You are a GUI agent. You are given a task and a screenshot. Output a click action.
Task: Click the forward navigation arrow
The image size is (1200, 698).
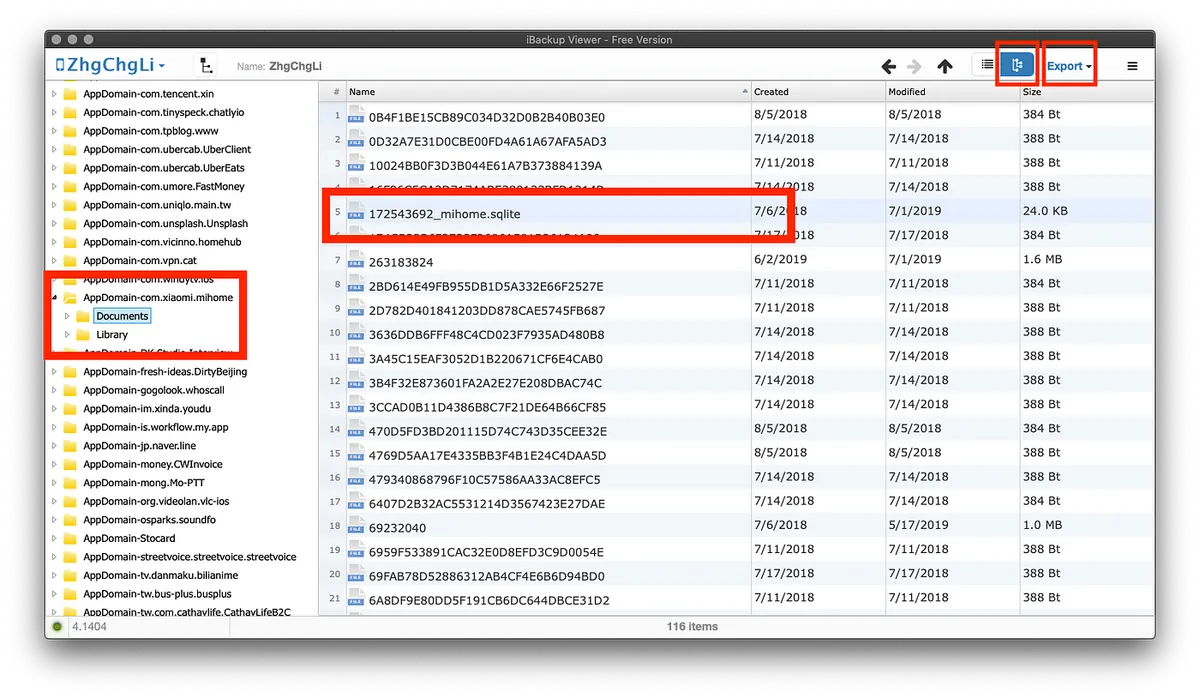[x=915, y=66]
